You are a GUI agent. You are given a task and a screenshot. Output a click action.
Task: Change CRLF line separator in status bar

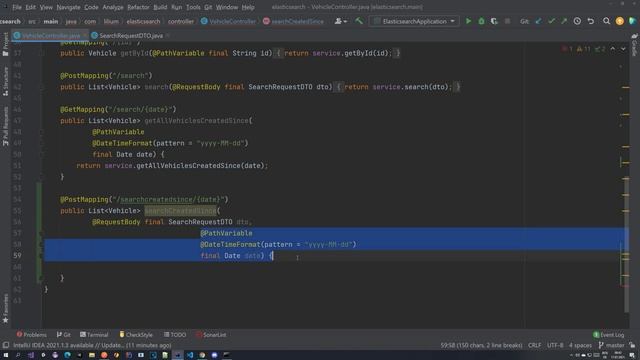tap(534, 345)
